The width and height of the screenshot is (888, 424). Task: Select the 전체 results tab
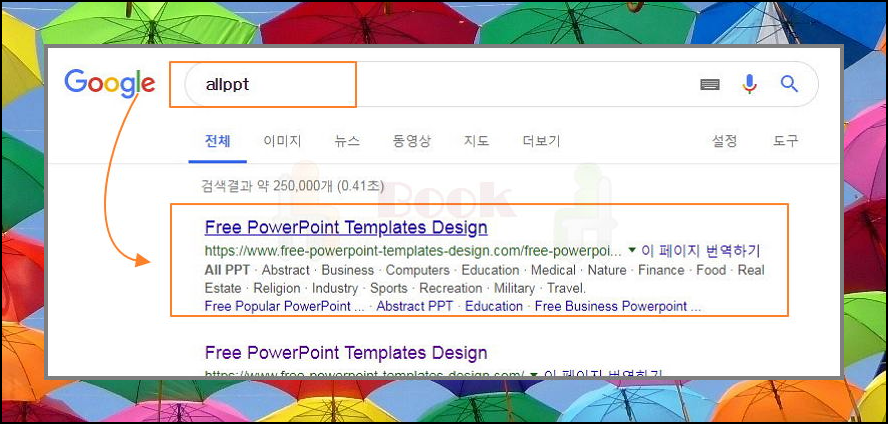[217, 141]
